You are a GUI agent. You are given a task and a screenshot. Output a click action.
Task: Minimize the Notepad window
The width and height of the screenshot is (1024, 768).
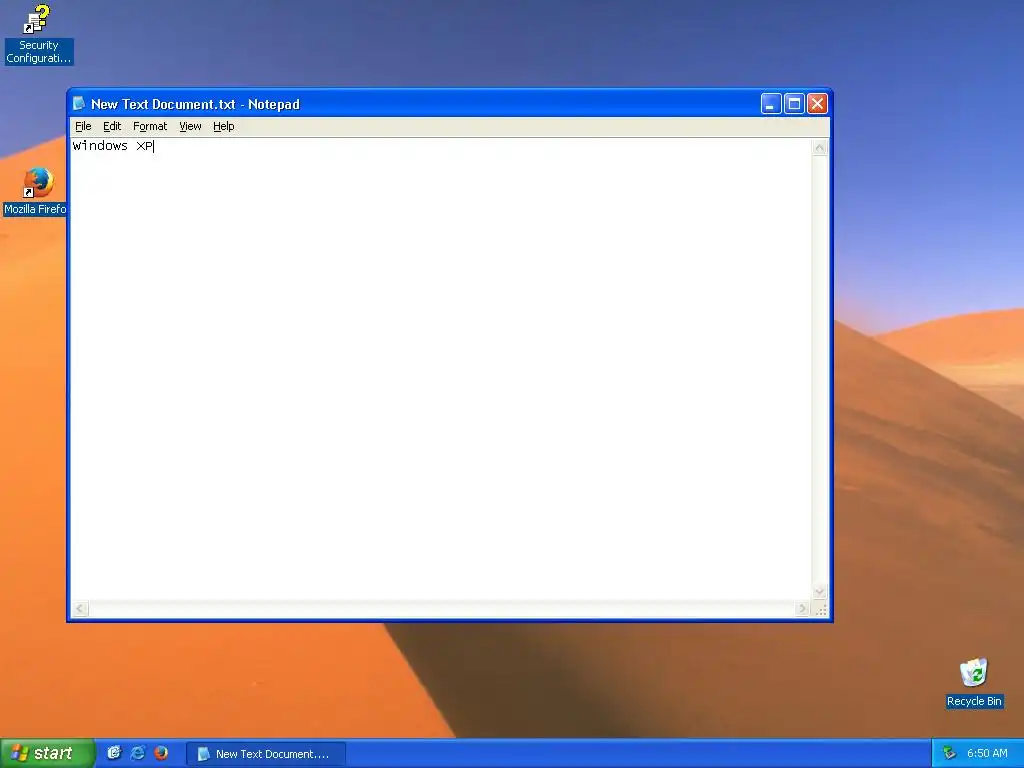(771, 103)
